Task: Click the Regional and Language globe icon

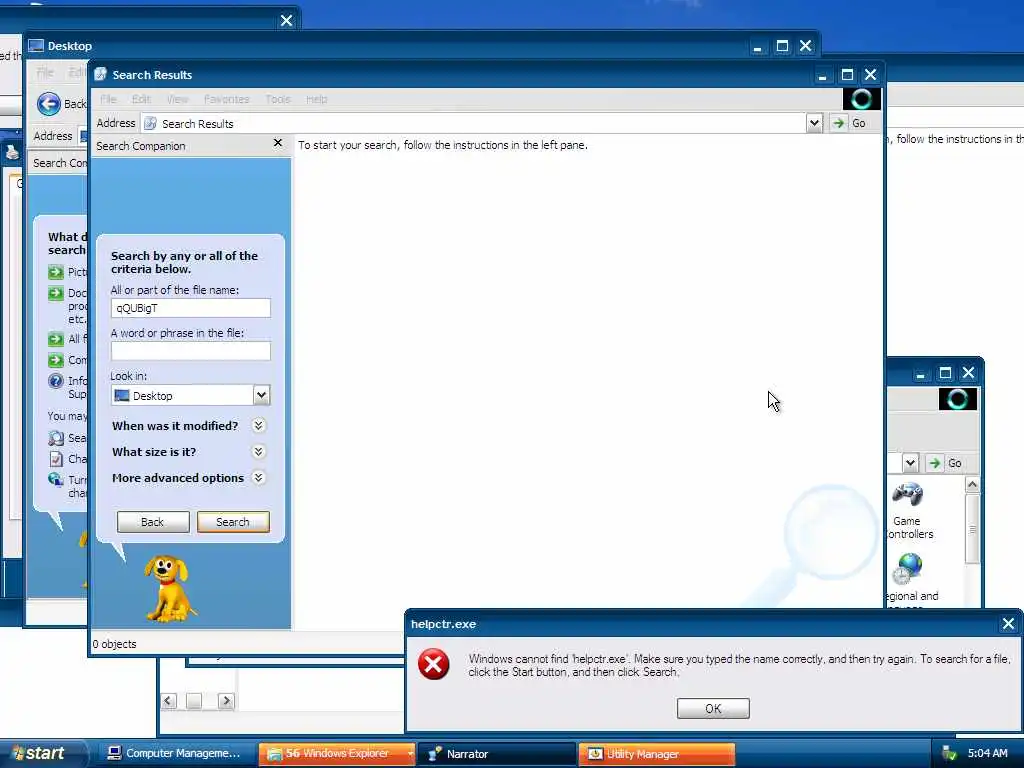Action: (908, 568)
